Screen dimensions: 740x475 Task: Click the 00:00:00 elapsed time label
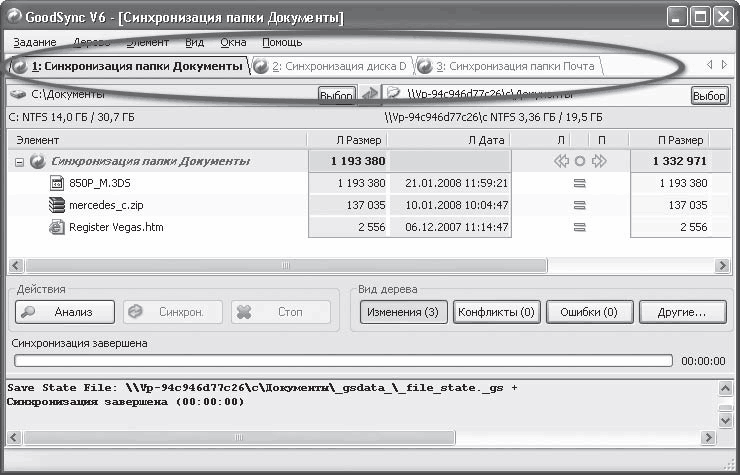[703, 361]
